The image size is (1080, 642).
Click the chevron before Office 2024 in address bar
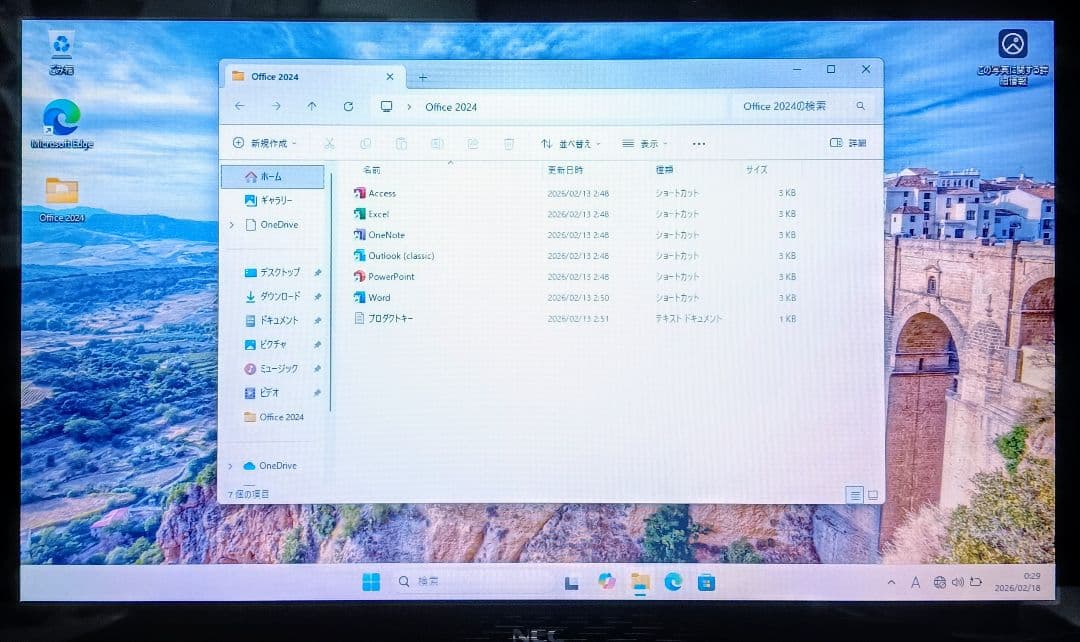[409, 107]
